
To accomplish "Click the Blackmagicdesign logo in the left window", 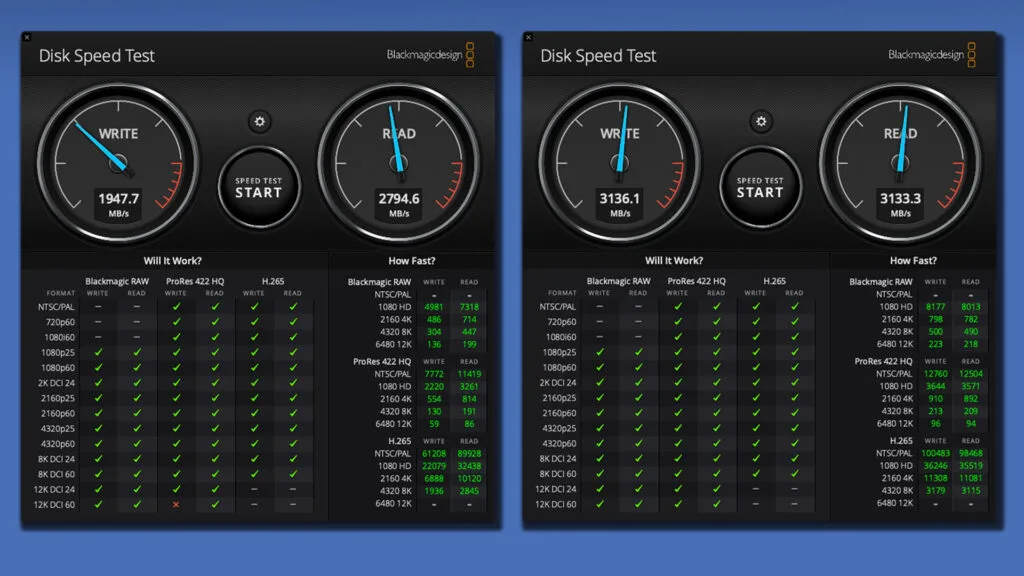I will tap(431, 55).
